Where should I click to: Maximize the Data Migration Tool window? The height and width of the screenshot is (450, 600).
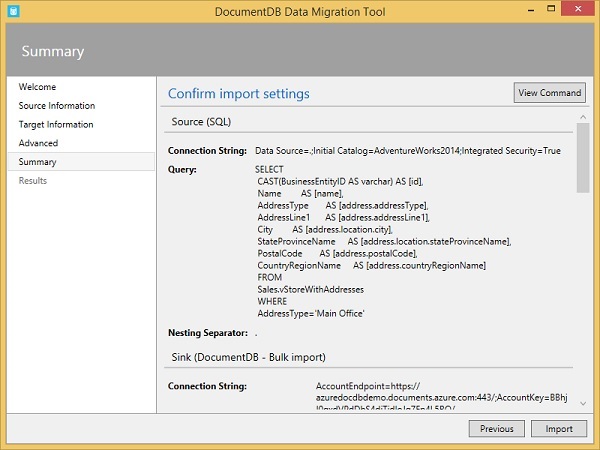tap(551, 11)
